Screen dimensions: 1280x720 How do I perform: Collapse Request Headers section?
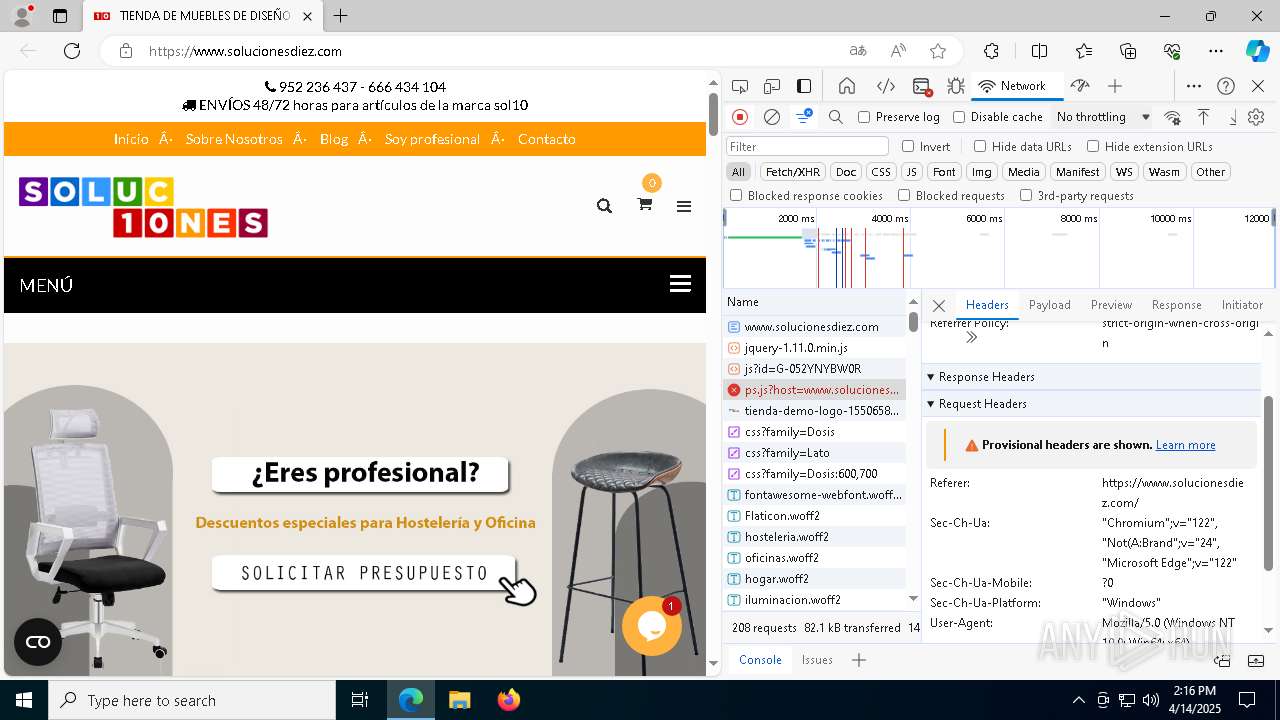click(1091, 404)
